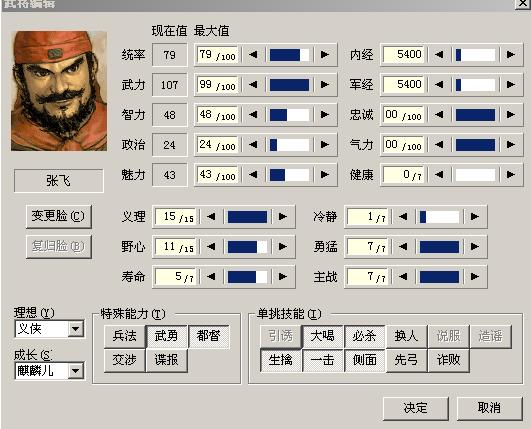
Task: Expand the 成长 dropdown showing 麒麟儿
Action: tap(49, 370)
